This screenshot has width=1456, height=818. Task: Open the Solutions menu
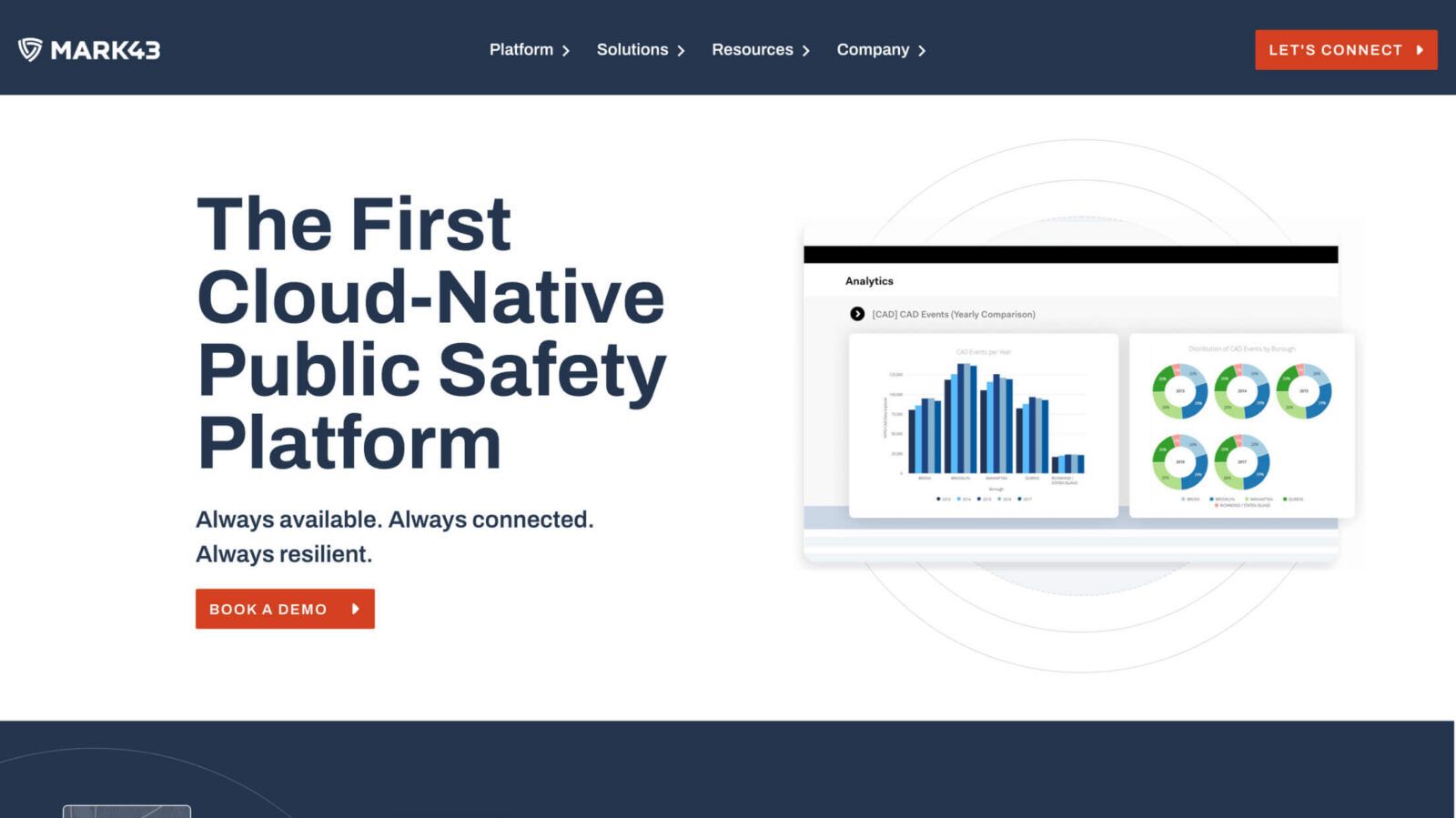632,50
